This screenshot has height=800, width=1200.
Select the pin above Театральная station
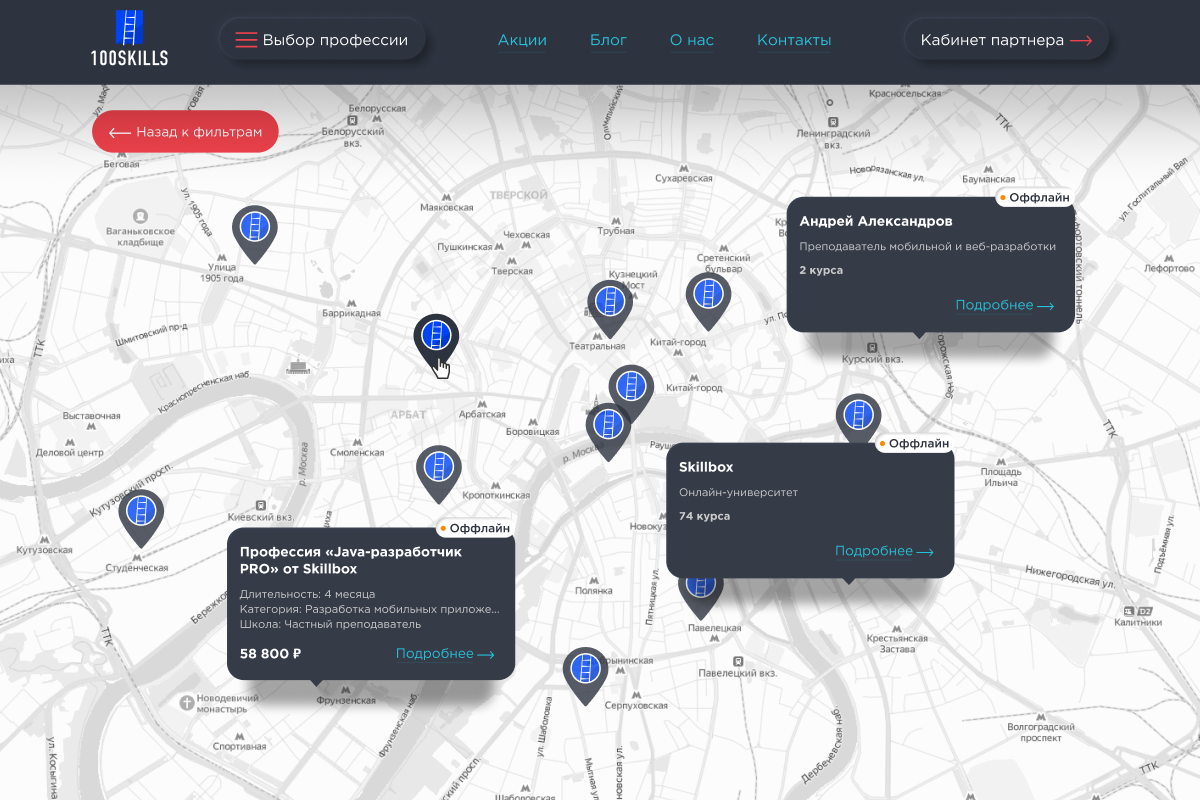[609, 303]
